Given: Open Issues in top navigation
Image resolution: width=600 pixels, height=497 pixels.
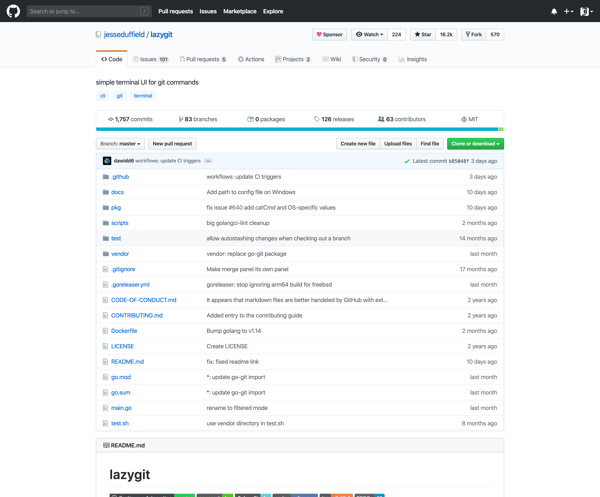Looking at the screenshot, I should (x=208, y=11).
